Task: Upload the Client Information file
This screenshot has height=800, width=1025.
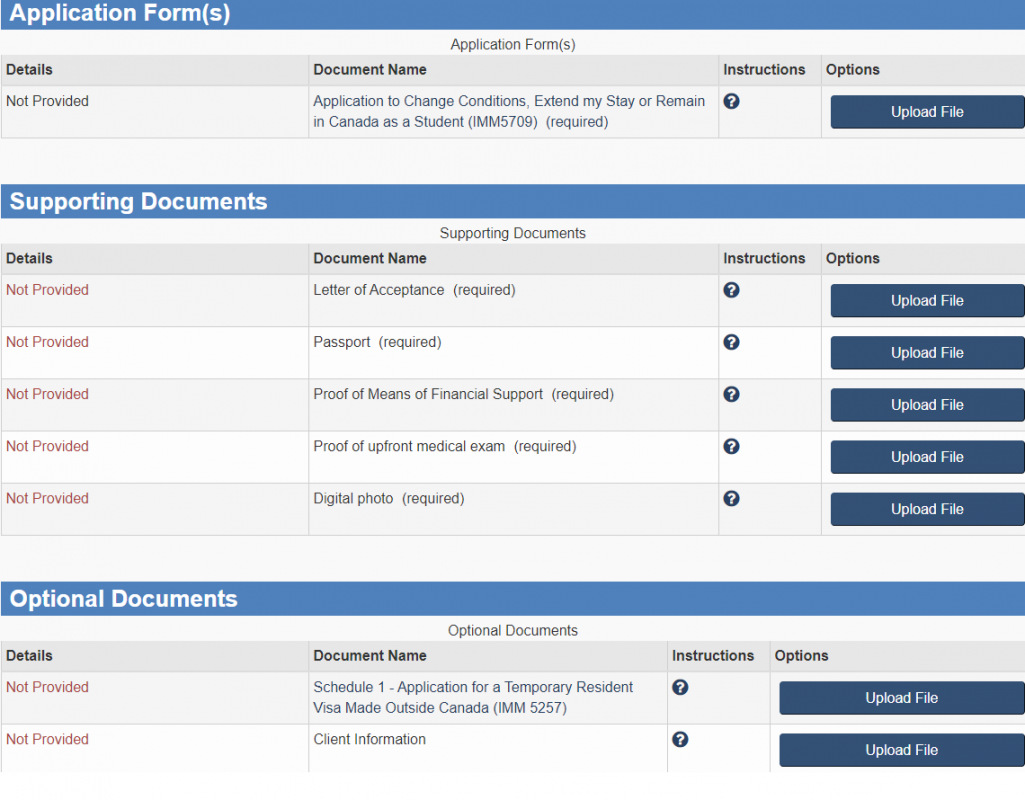Action: [x=900, y=749]
